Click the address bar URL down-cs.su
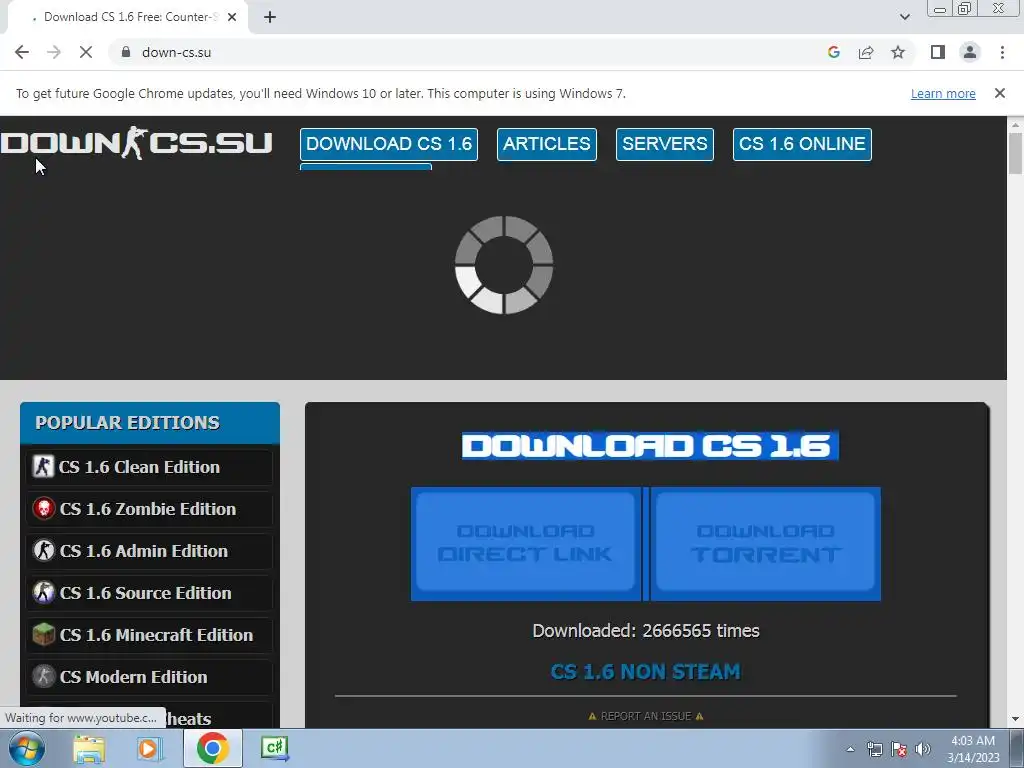 click(x=176, y=52)
